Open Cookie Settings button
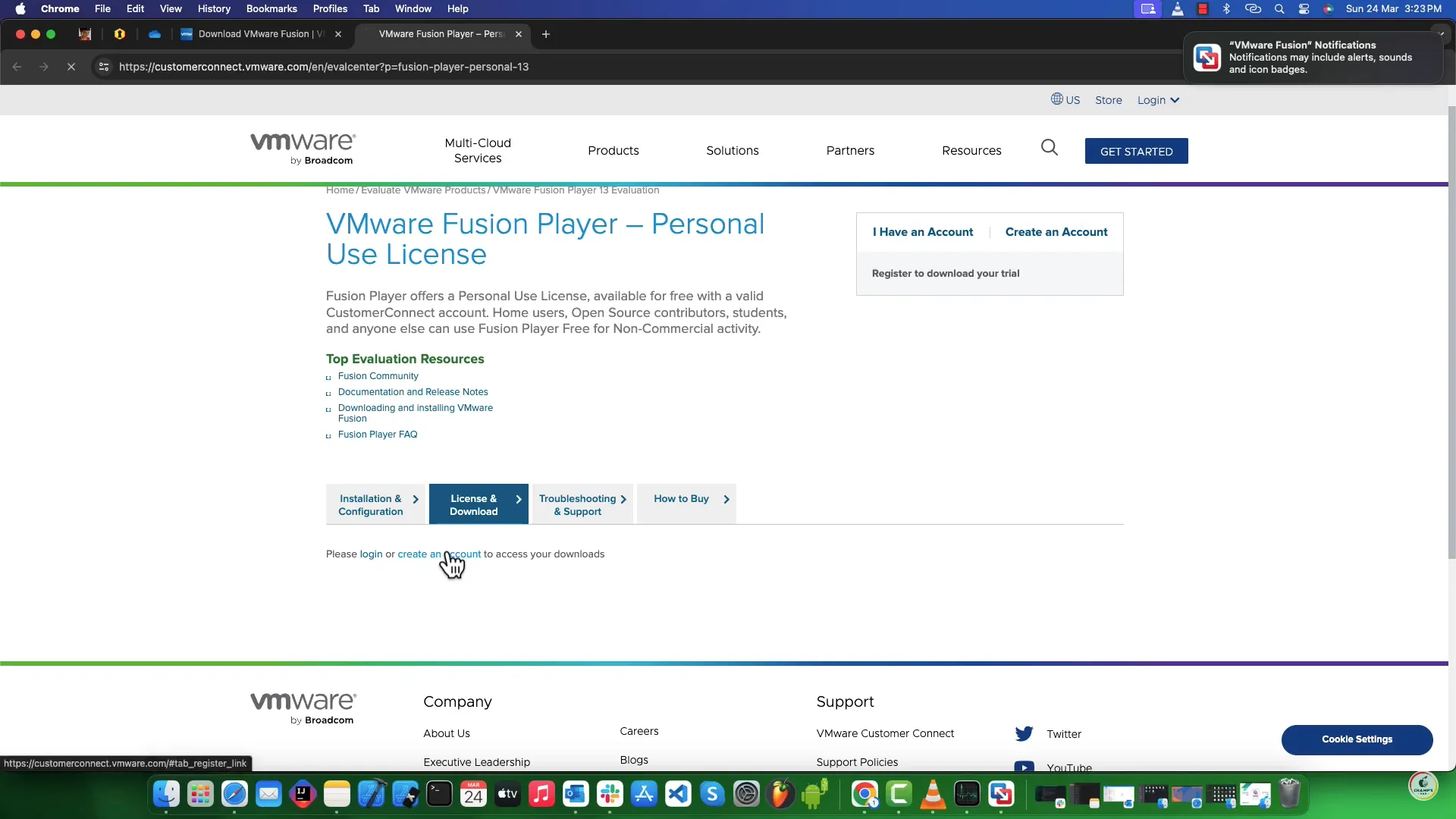 (1357, 739)
